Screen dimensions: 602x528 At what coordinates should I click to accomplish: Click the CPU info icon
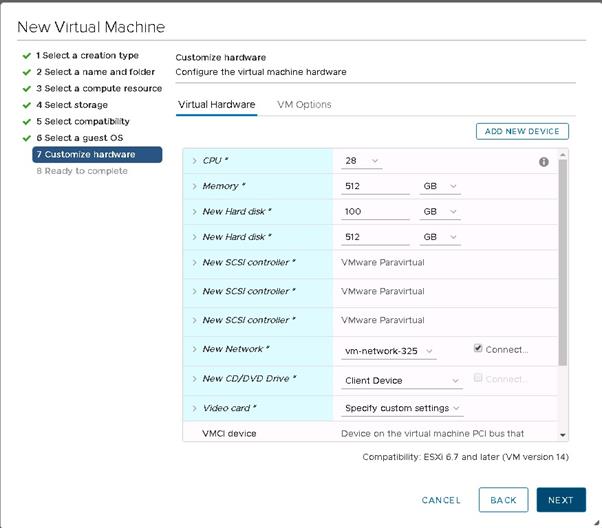pos(544,162)
